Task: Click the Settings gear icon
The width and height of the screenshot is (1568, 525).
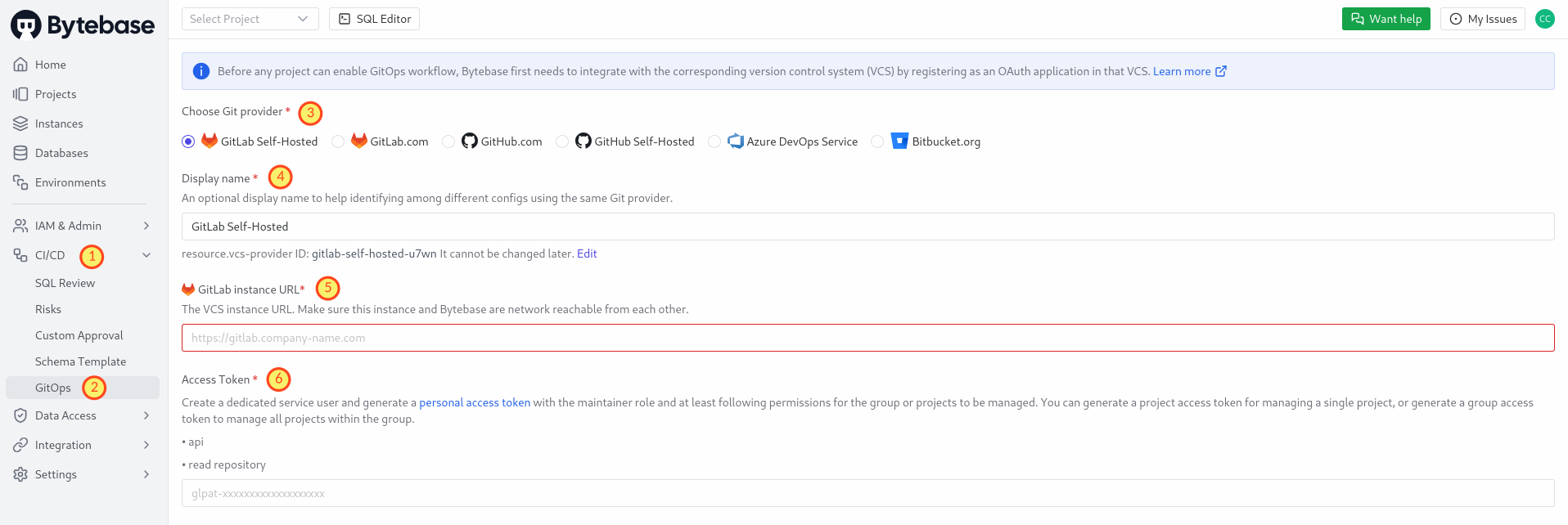Action: pyautogui.click(x=20, y=474)
